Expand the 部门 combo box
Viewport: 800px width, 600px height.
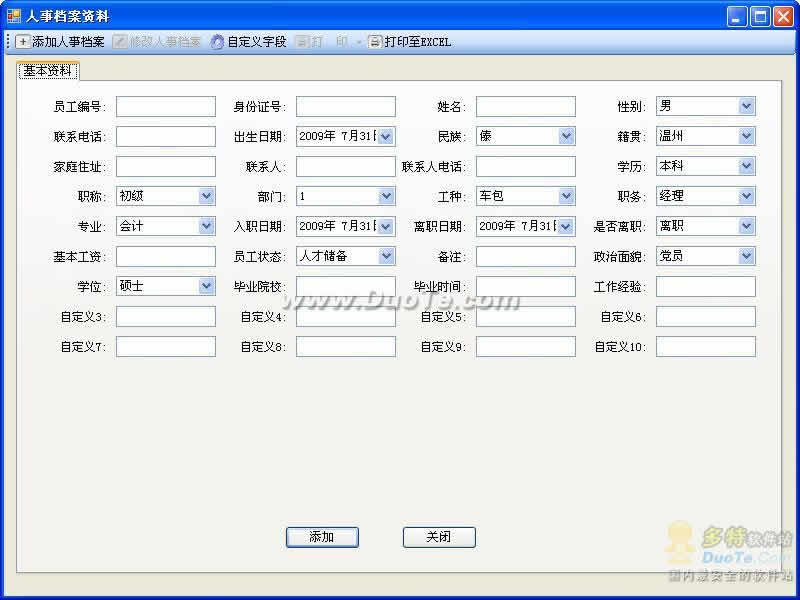(345, 196)
